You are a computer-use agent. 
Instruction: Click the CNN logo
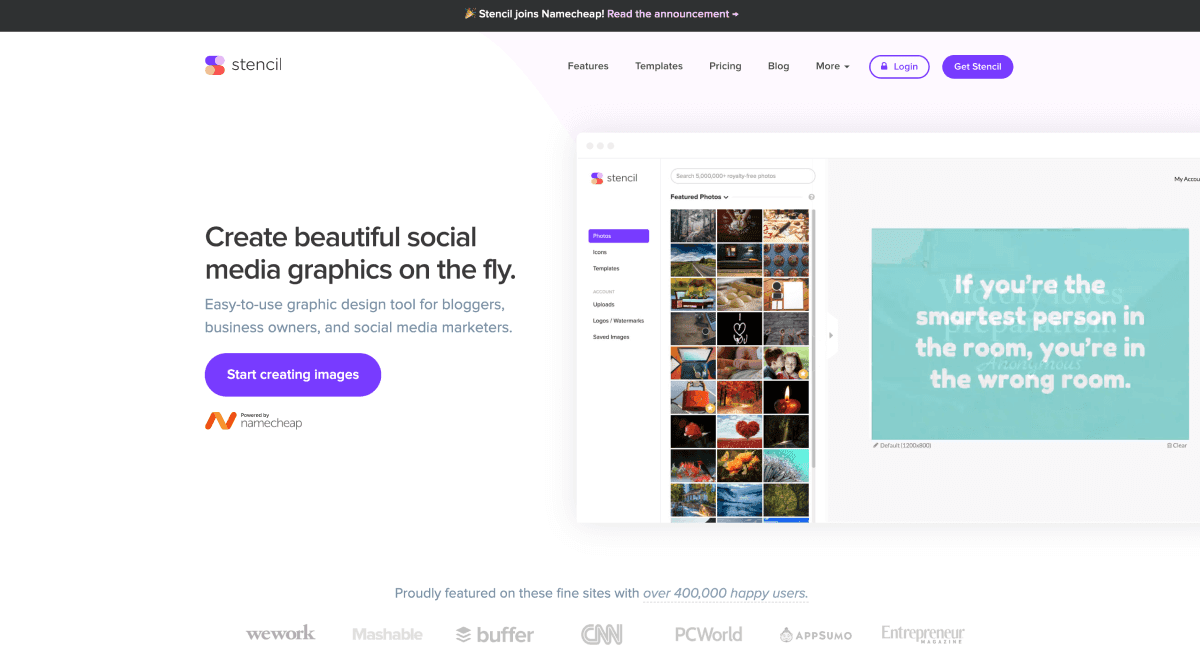coord(602,634)
